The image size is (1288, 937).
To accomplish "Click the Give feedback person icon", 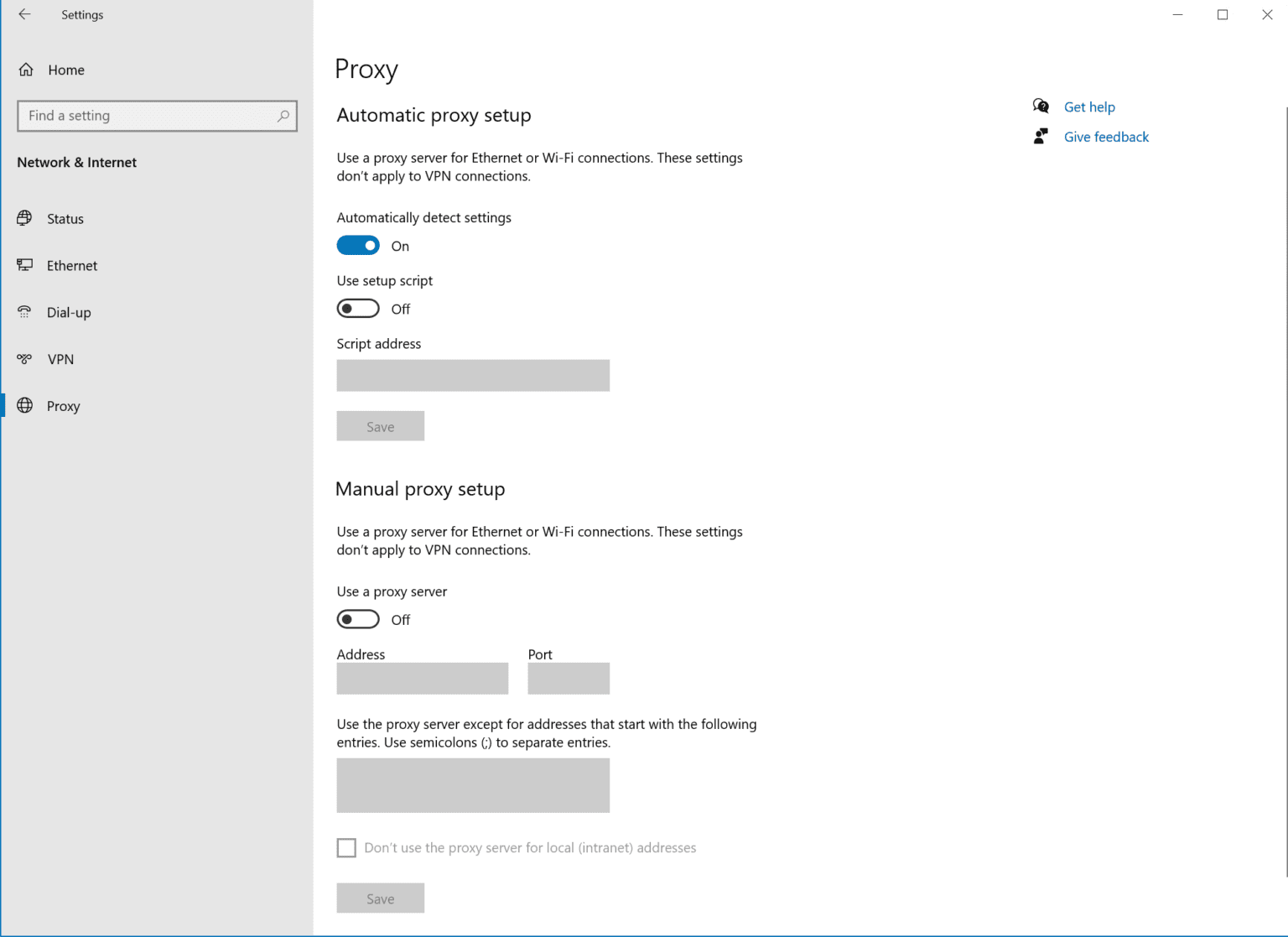I will (x=1041, y=136).
